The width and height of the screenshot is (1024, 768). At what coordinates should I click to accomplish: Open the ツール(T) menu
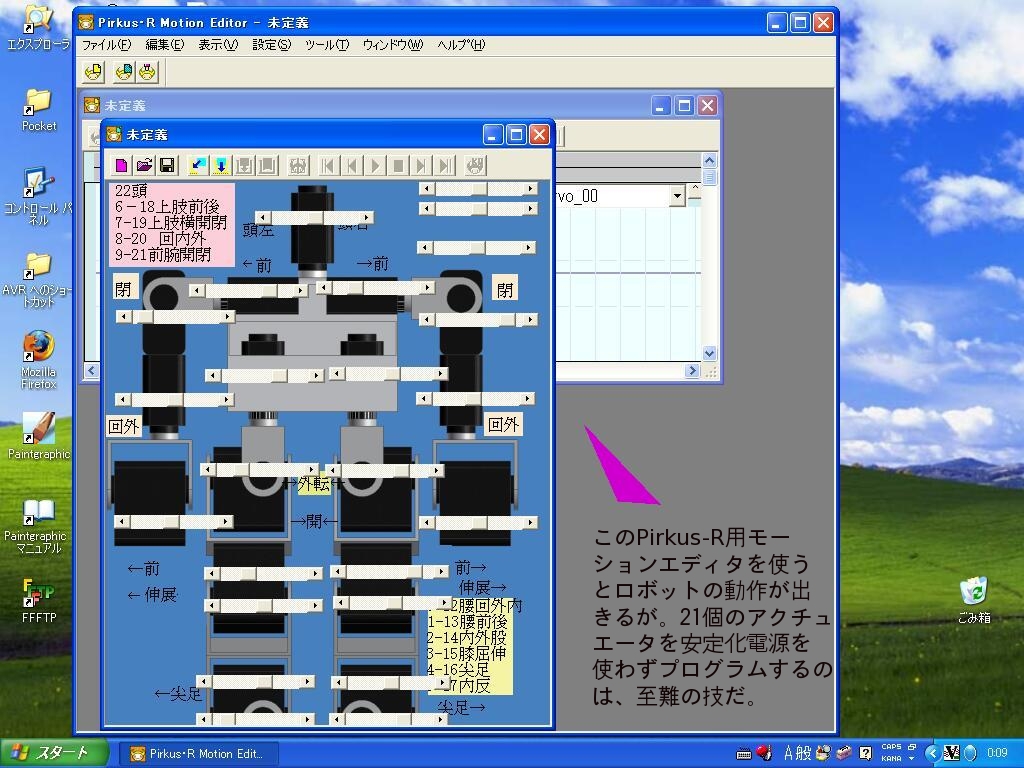tap(327, 44)
